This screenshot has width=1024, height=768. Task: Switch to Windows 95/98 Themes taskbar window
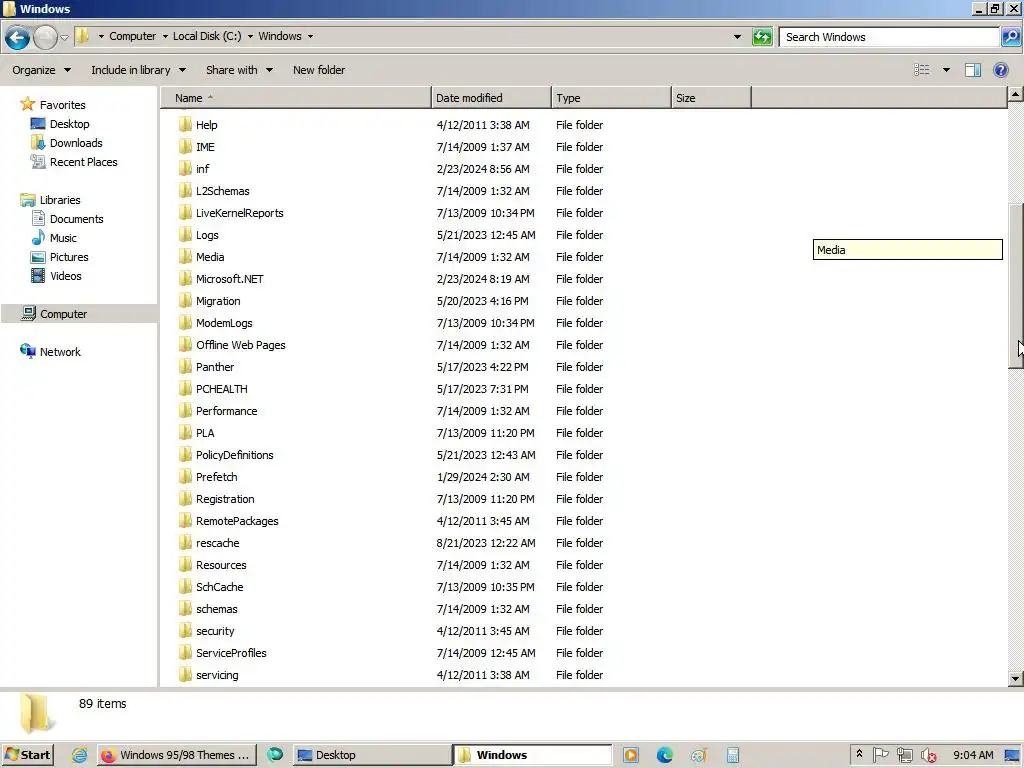tap(177, 755)
